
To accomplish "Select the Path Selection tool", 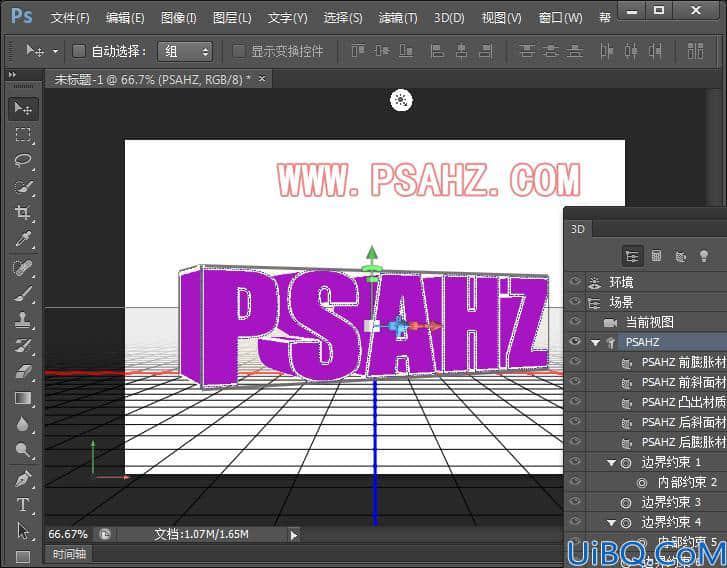I will coord(23,530).
